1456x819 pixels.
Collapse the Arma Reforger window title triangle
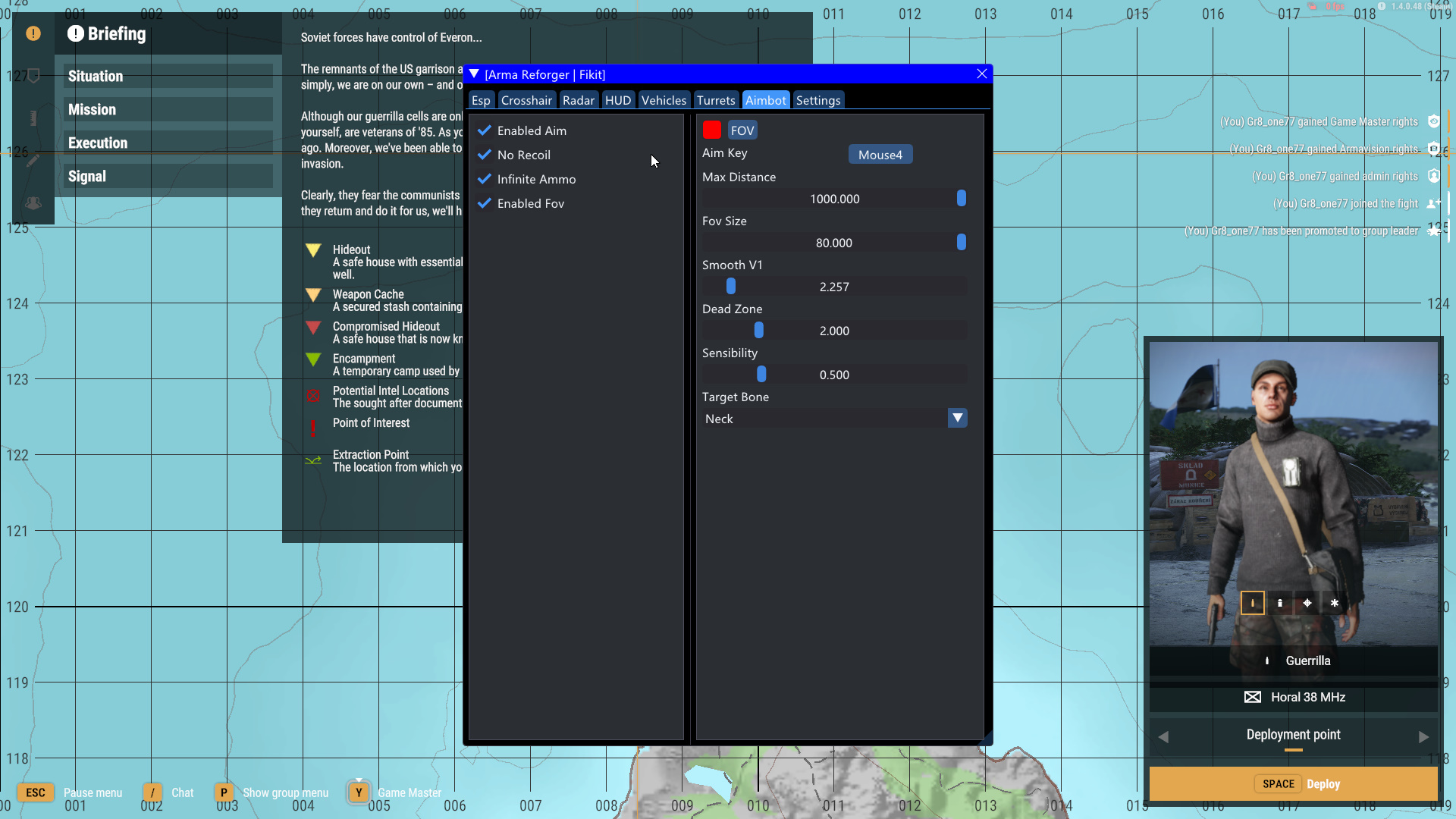pos(474,74)
